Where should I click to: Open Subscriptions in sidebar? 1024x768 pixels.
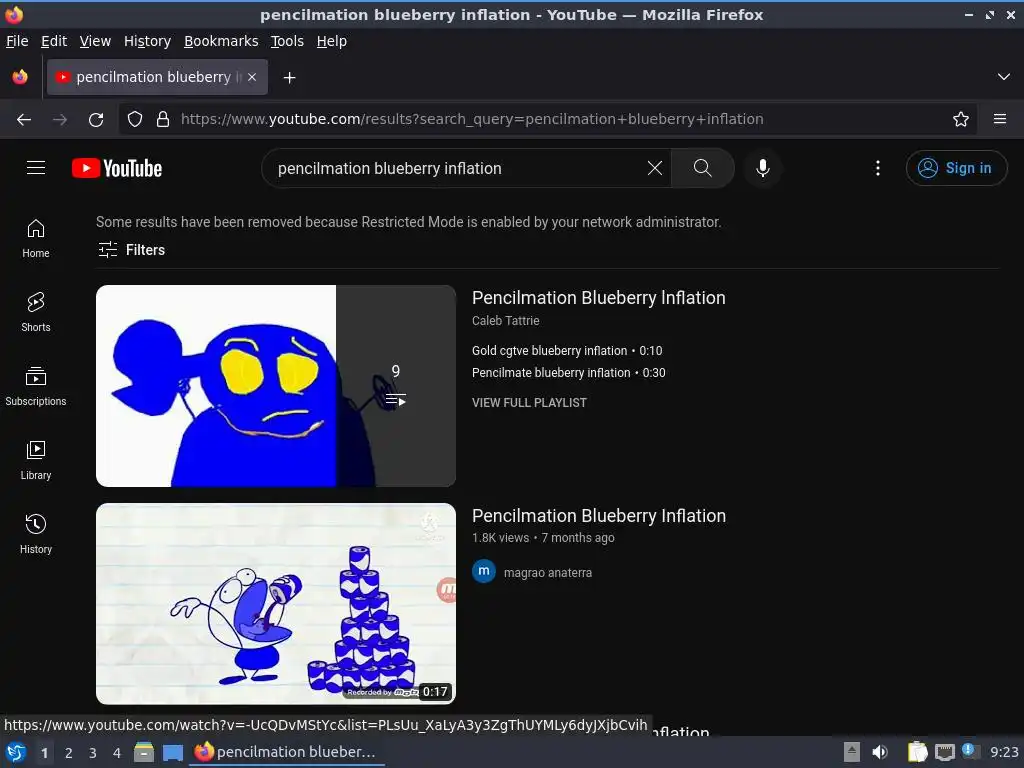coord(36,387)
